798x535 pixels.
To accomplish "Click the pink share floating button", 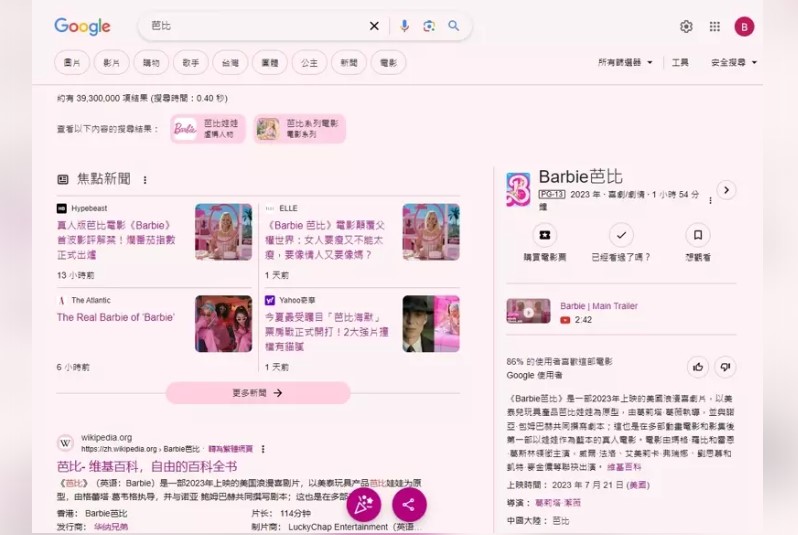I will (409, 505).
